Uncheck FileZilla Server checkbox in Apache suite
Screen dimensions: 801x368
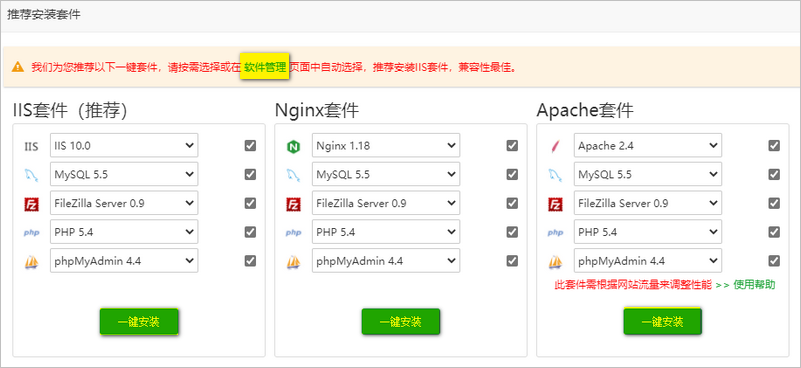pos(774,203)
